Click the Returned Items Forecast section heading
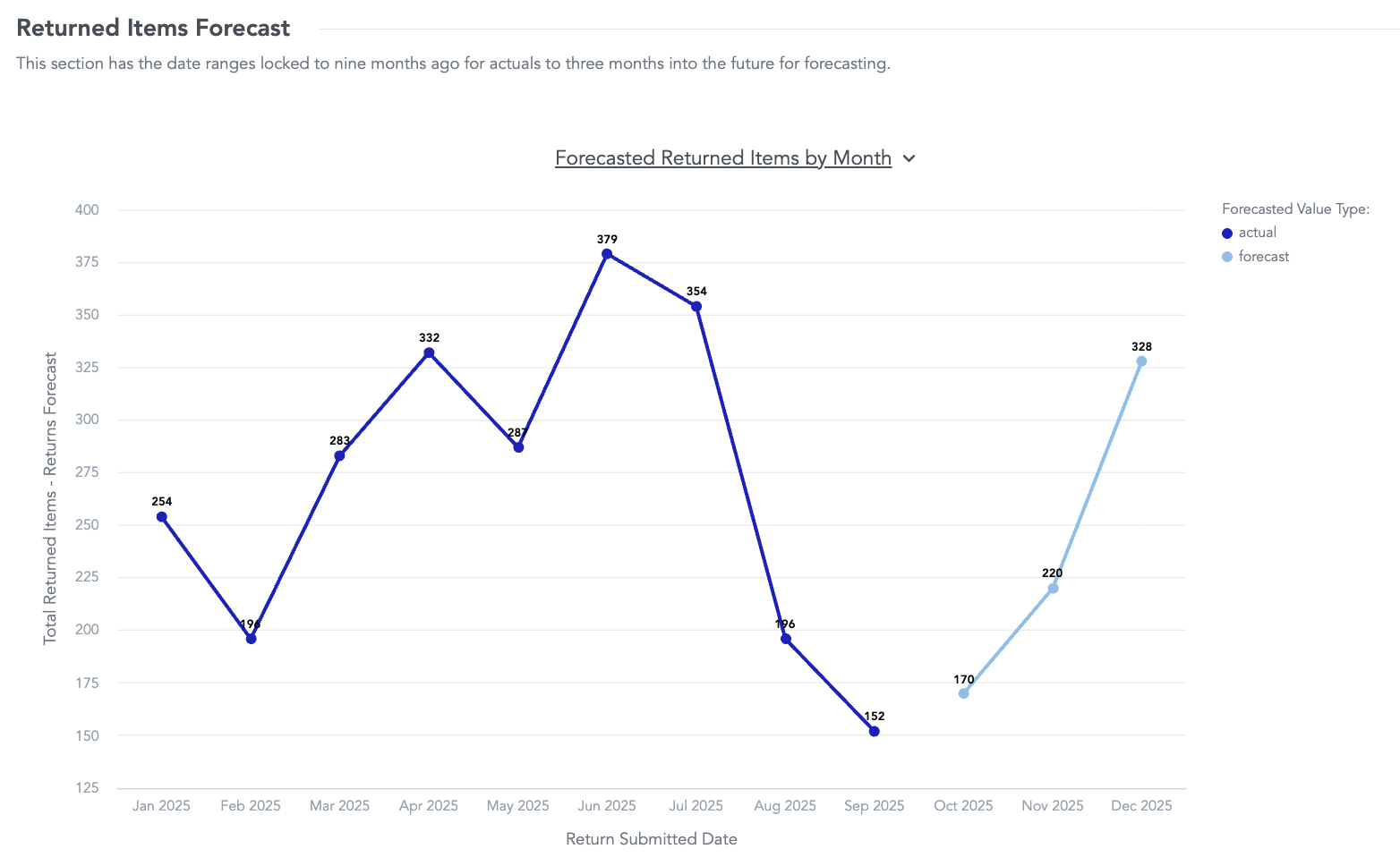 (x=153, y=28)
